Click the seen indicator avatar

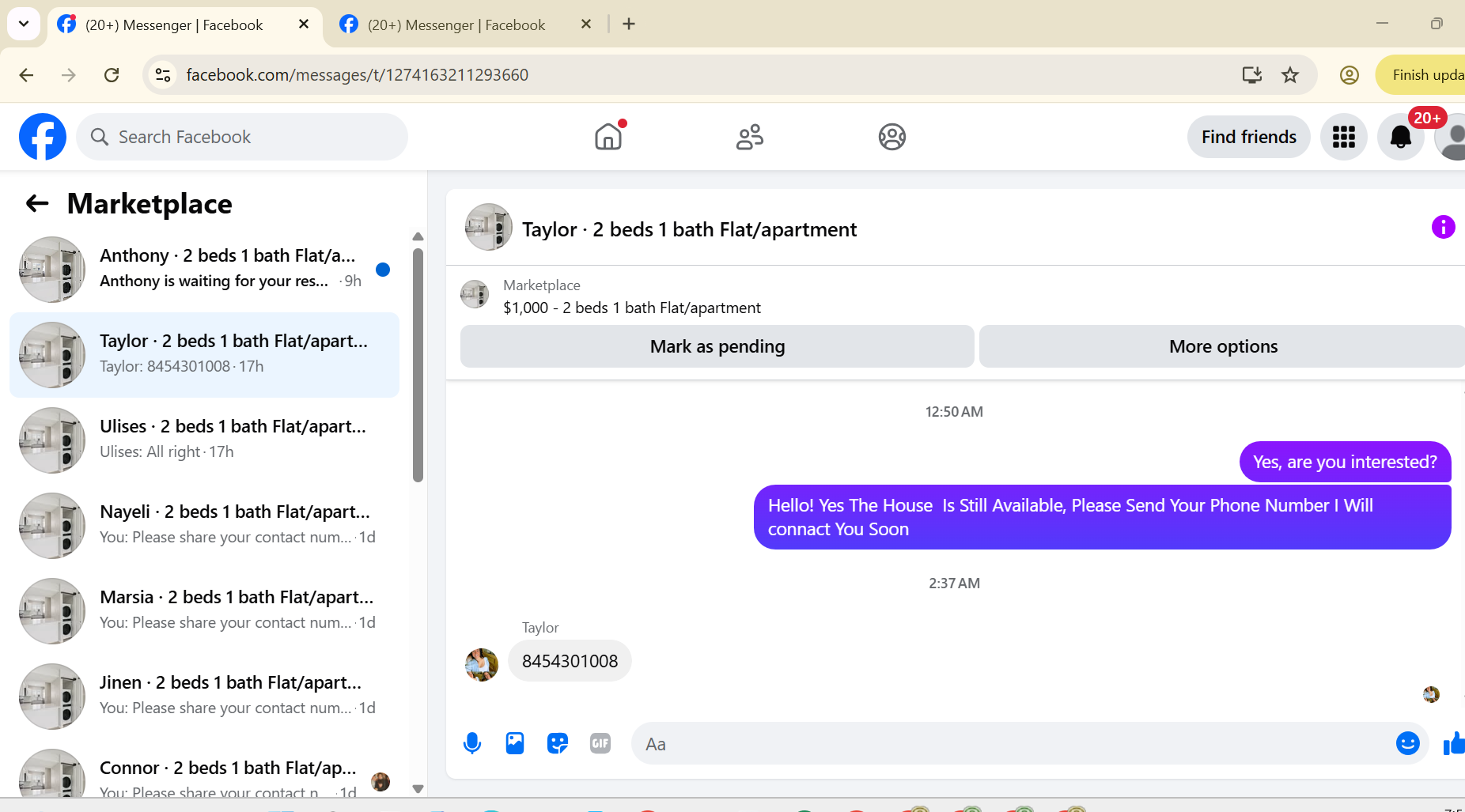coord(1431,694)
